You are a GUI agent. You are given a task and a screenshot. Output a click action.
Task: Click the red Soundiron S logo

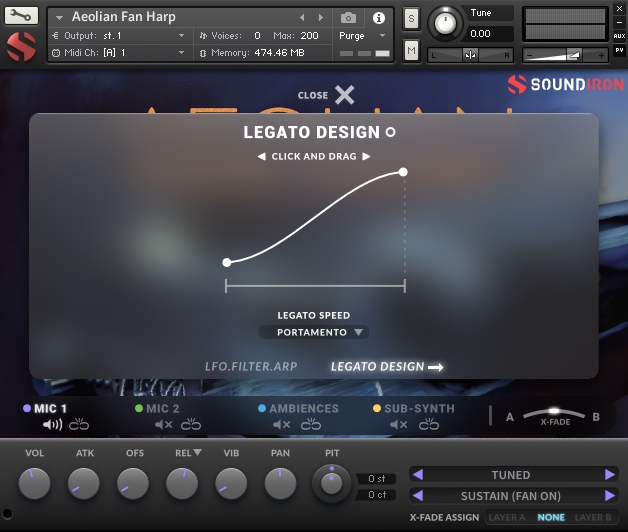pos(21,47)
